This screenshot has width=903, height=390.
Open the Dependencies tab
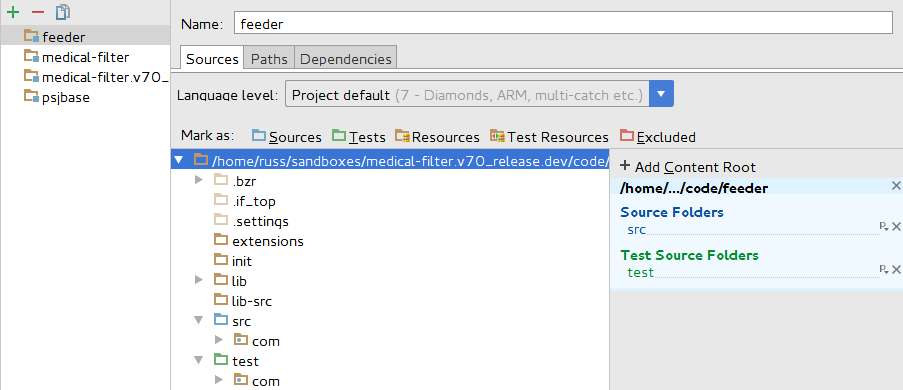[x=346, y=58]
